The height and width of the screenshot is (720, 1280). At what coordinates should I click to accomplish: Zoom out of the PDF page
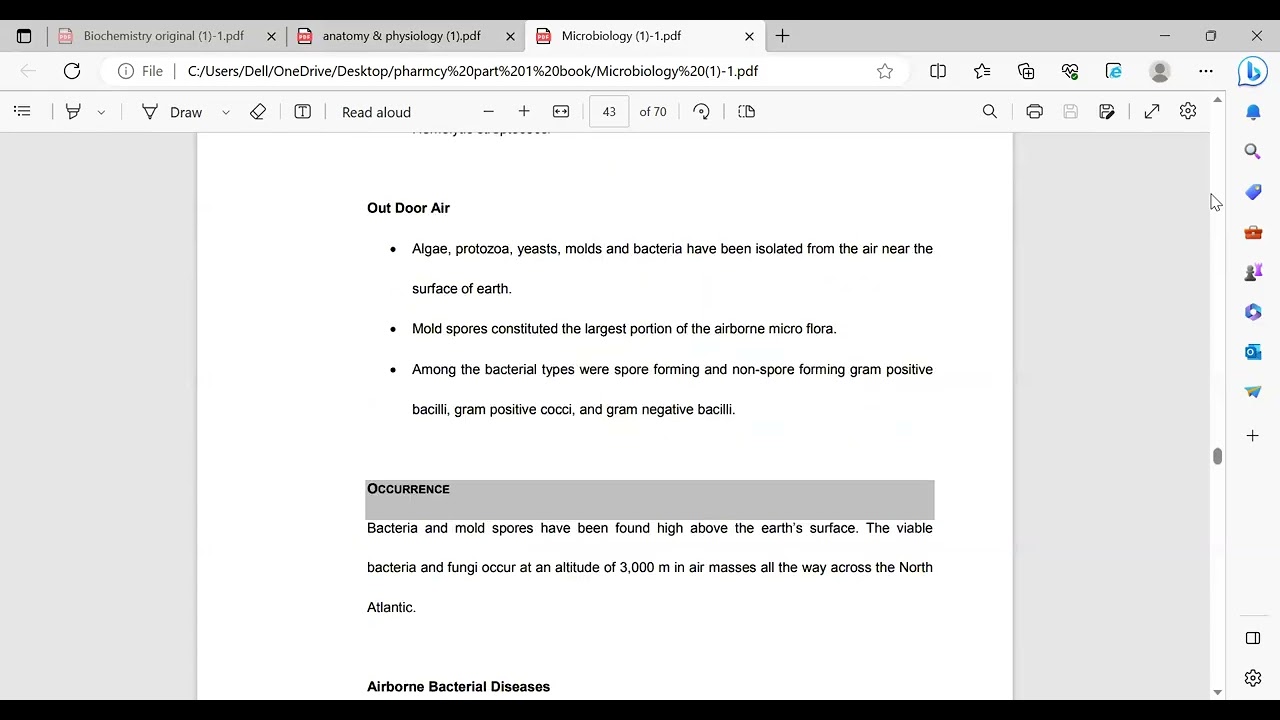[488, 112]
